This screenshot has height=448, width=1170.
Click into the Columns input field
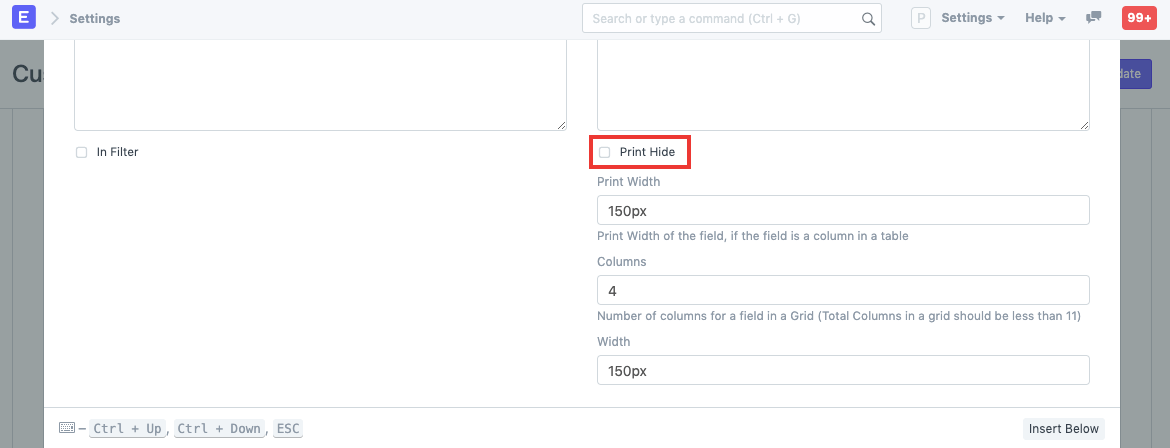tap(842, 290)
